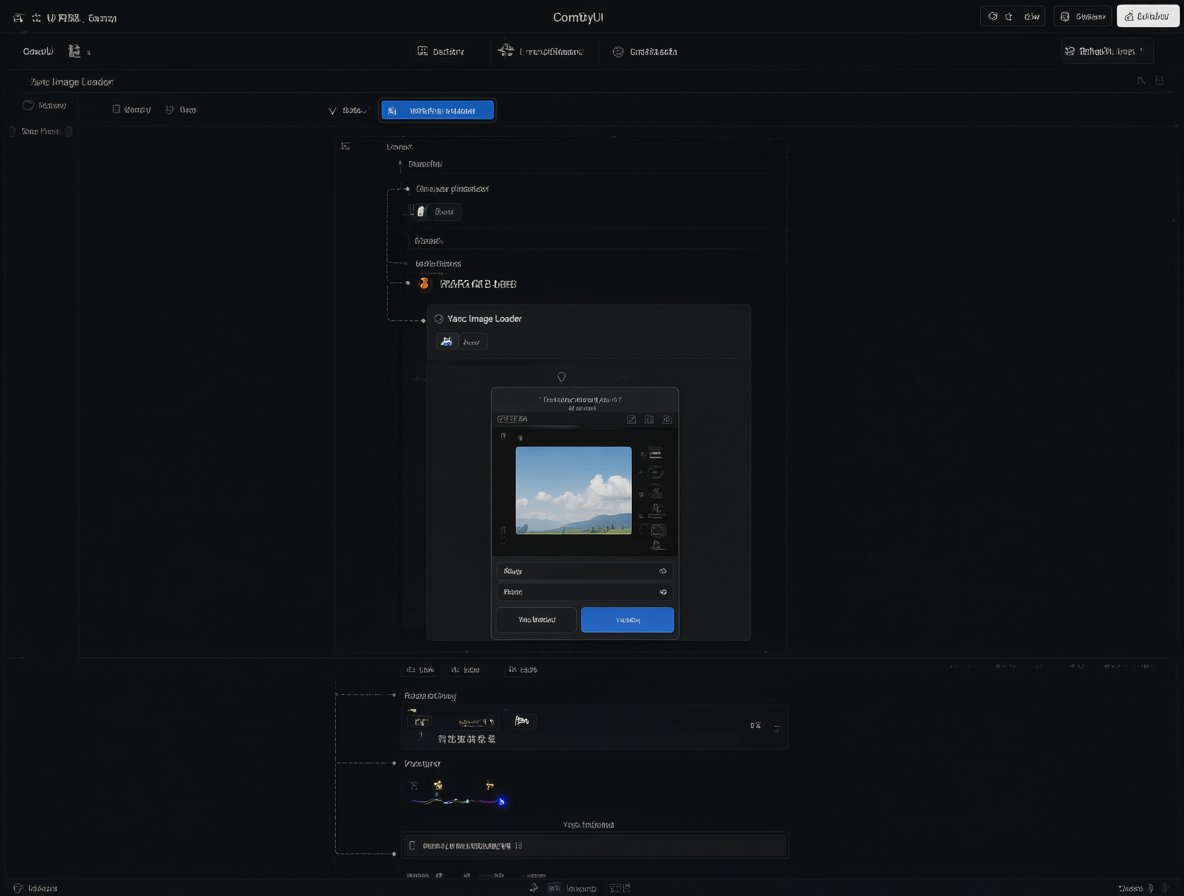
Task: Click the blue button in the Image Loader dialog
Action: click(x=627, y=620)
